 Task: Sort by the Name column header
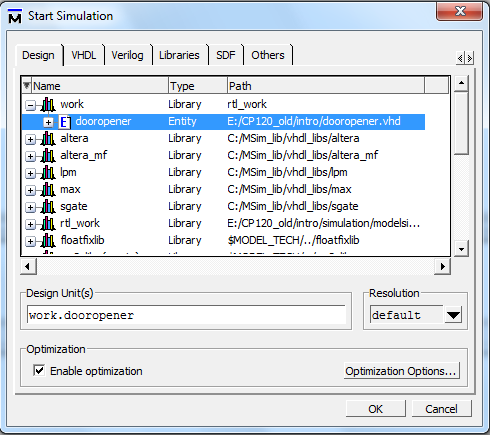100,86
